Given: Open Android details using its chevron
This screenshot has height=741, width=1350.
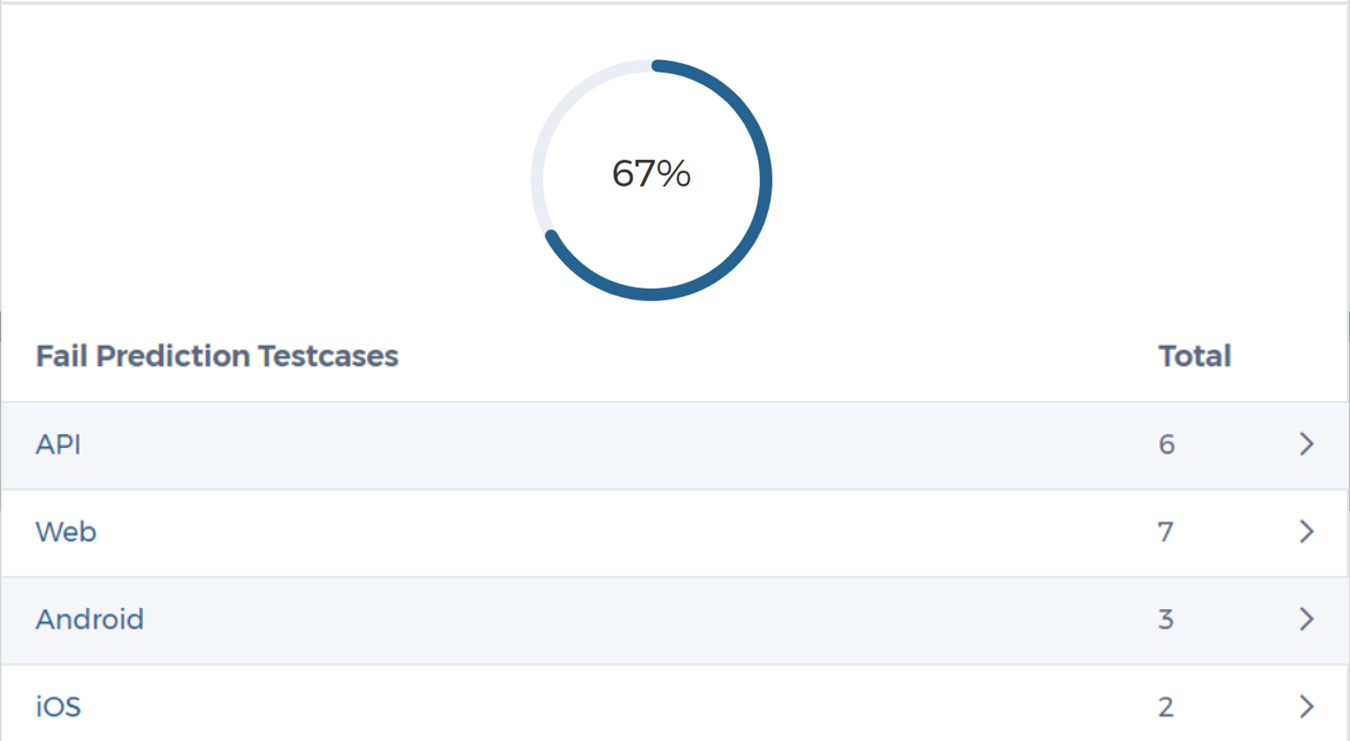Looking at the screenshot, I should coord(1306,619).
